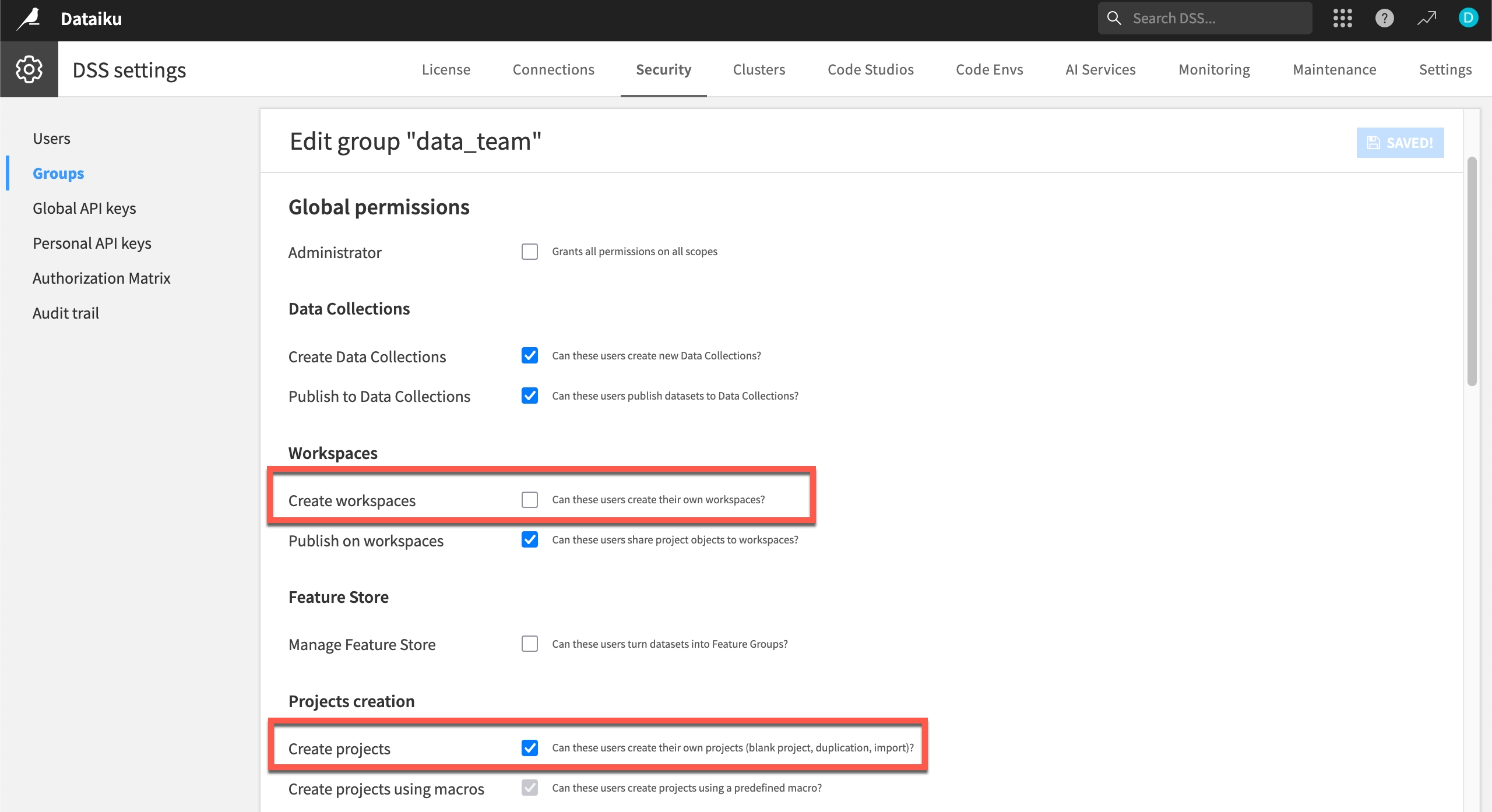Open the Audit trail page
This screenshot has width=1492, height=812.
point(65,313)
